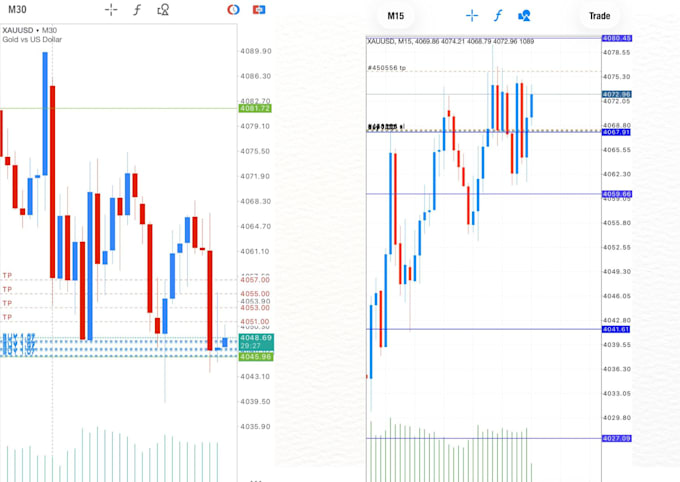Image resolution: width=680 pixels, height=482 pixels.
Task: Tap the green 4081.72 price label
Action: click(255, 108)
